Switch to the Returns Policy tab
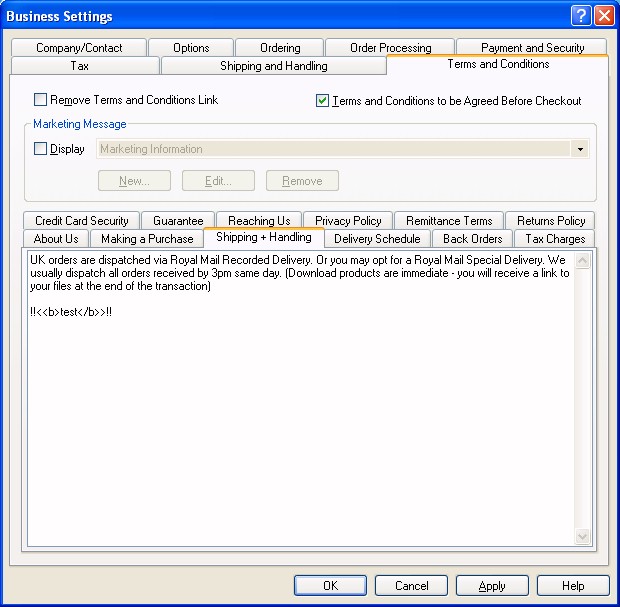 [x=550, y=221]
